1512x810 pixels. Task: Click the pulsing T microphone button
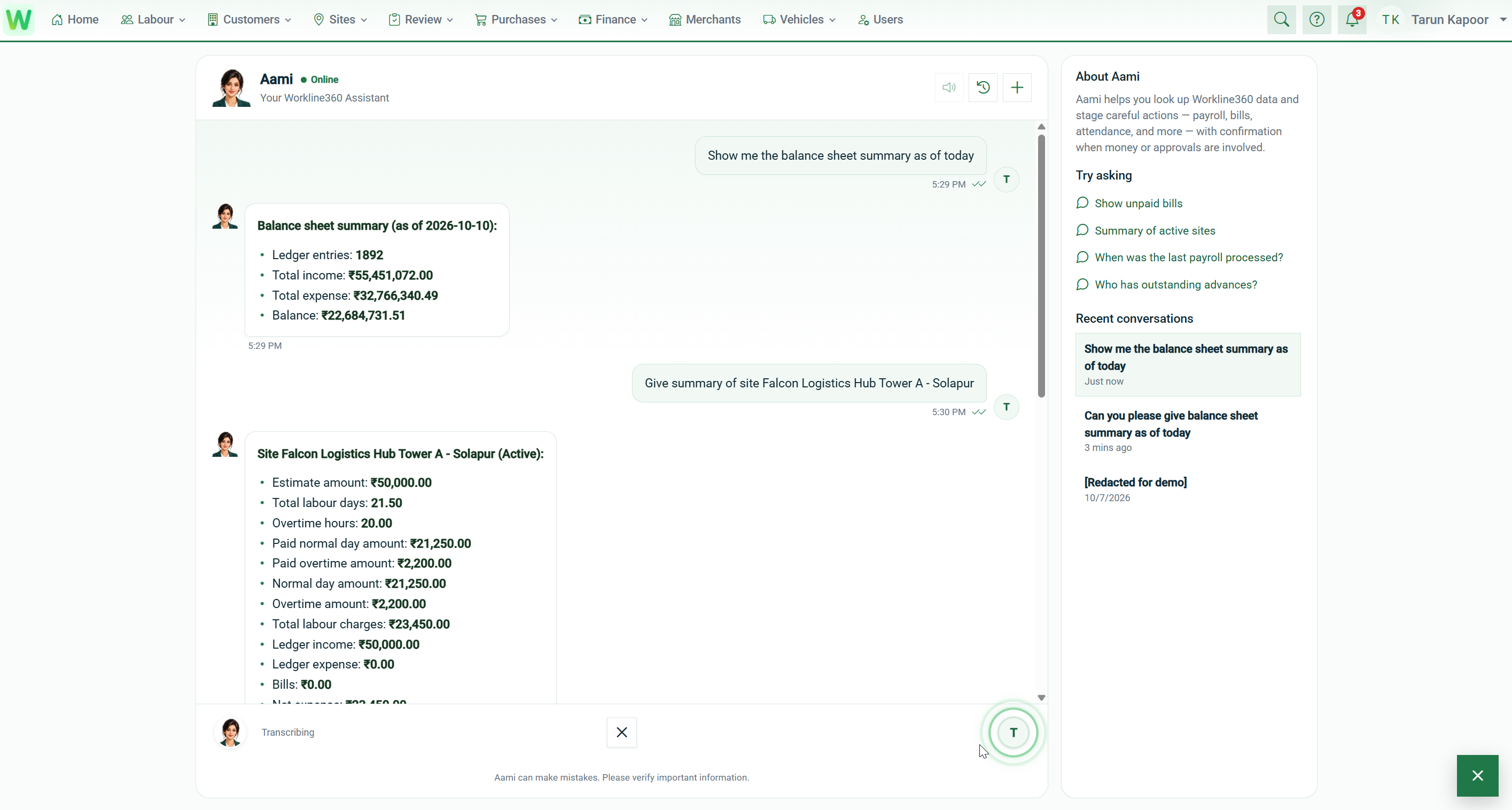pyautogui.click(x=1013, y=732)
